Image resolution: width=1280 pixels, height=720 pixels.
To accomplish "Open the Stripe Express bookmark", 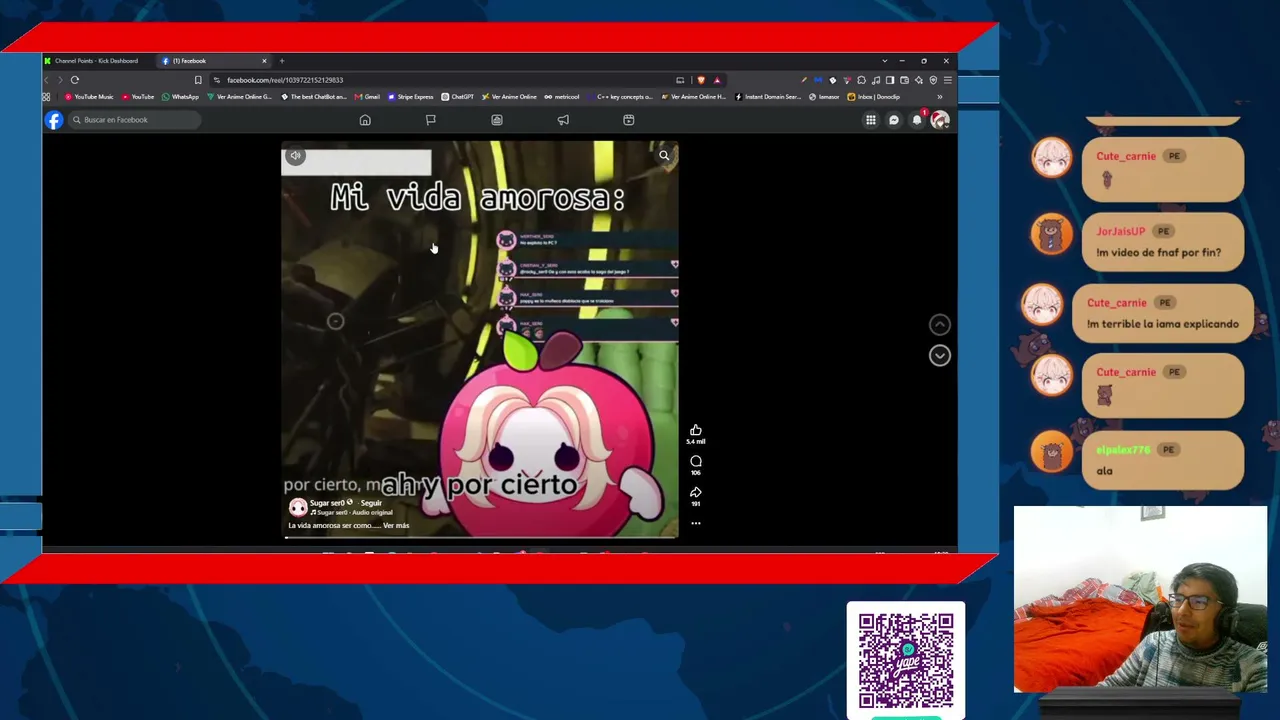I will [x=411, y=97].
